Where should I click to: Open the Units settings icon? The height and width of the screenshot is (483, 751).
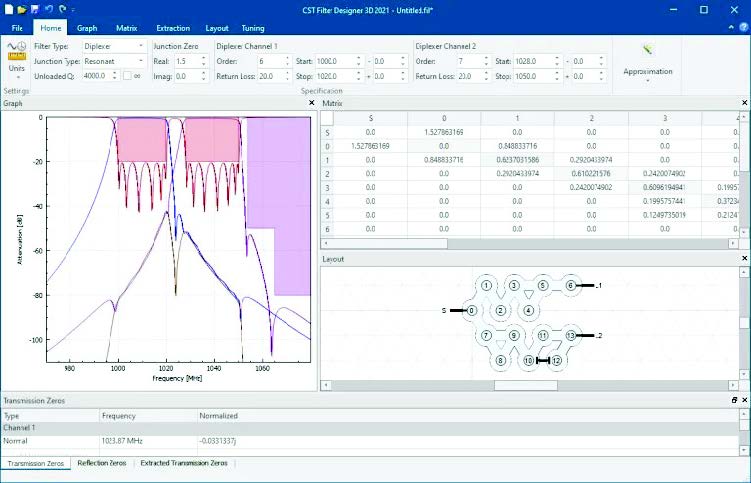coord(16,51)
